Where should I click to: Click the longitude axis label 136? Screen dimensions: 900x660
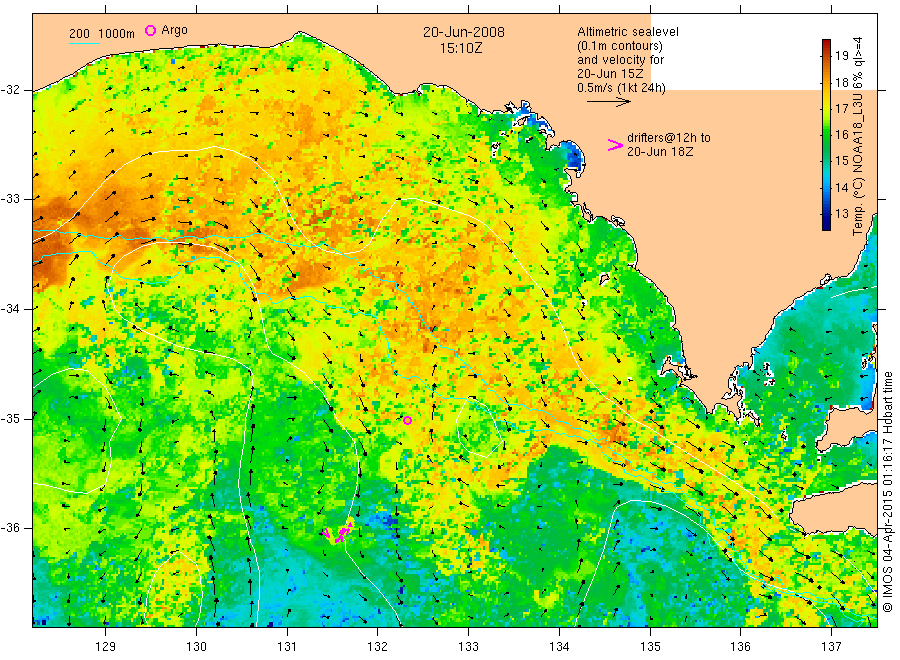pyautogui.click(x=740, y=646)
